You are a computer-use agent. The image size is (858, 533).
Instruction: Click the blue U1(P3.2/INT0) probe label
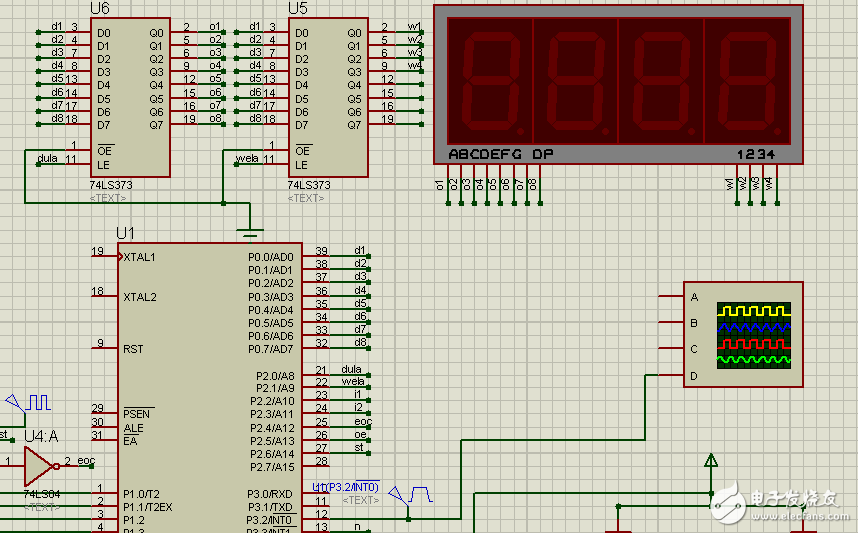click(x=346, y=486)
